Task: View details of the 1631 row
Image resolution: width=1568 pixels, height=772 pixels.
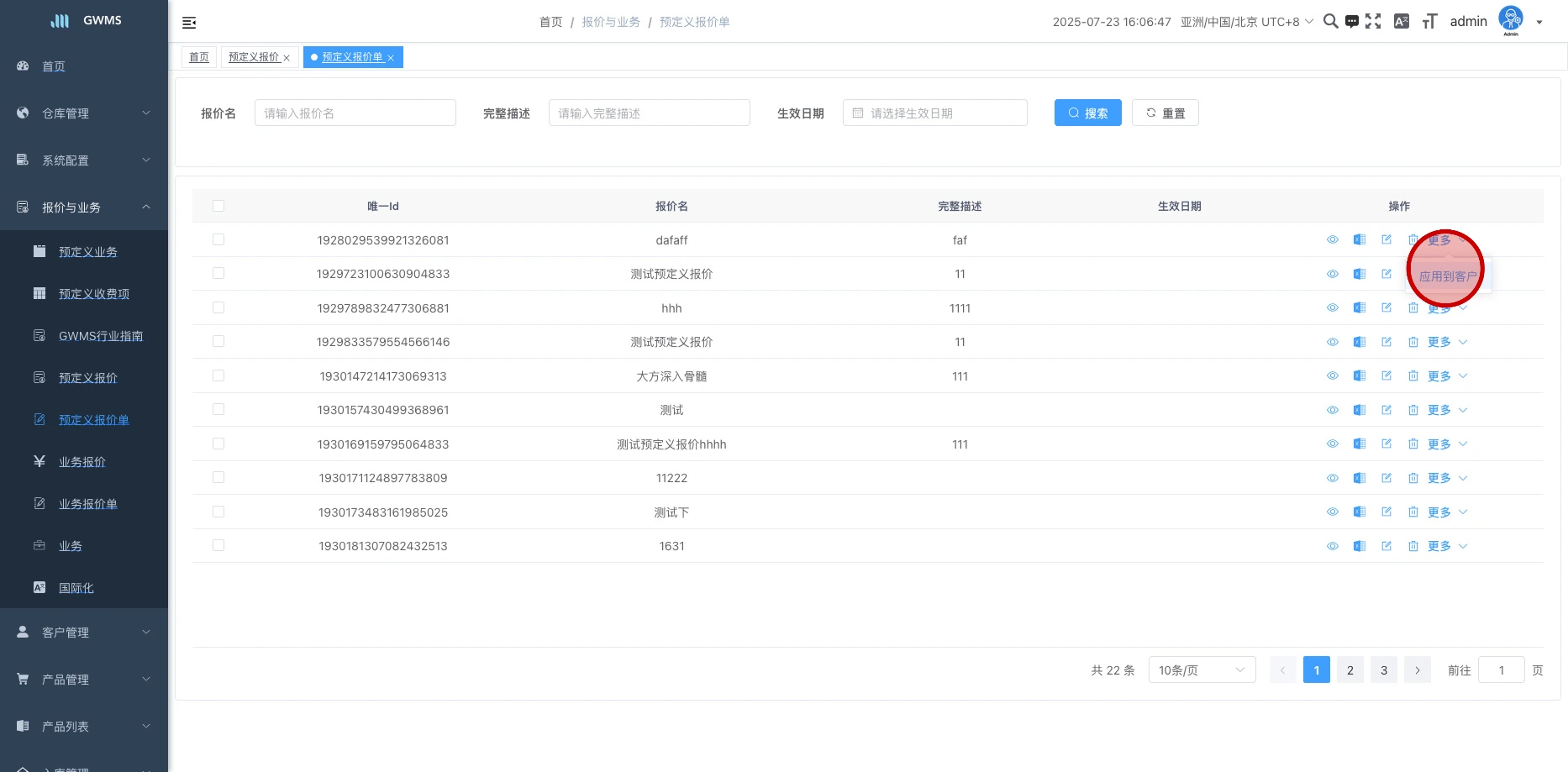Action: [x=1332, y=546]
